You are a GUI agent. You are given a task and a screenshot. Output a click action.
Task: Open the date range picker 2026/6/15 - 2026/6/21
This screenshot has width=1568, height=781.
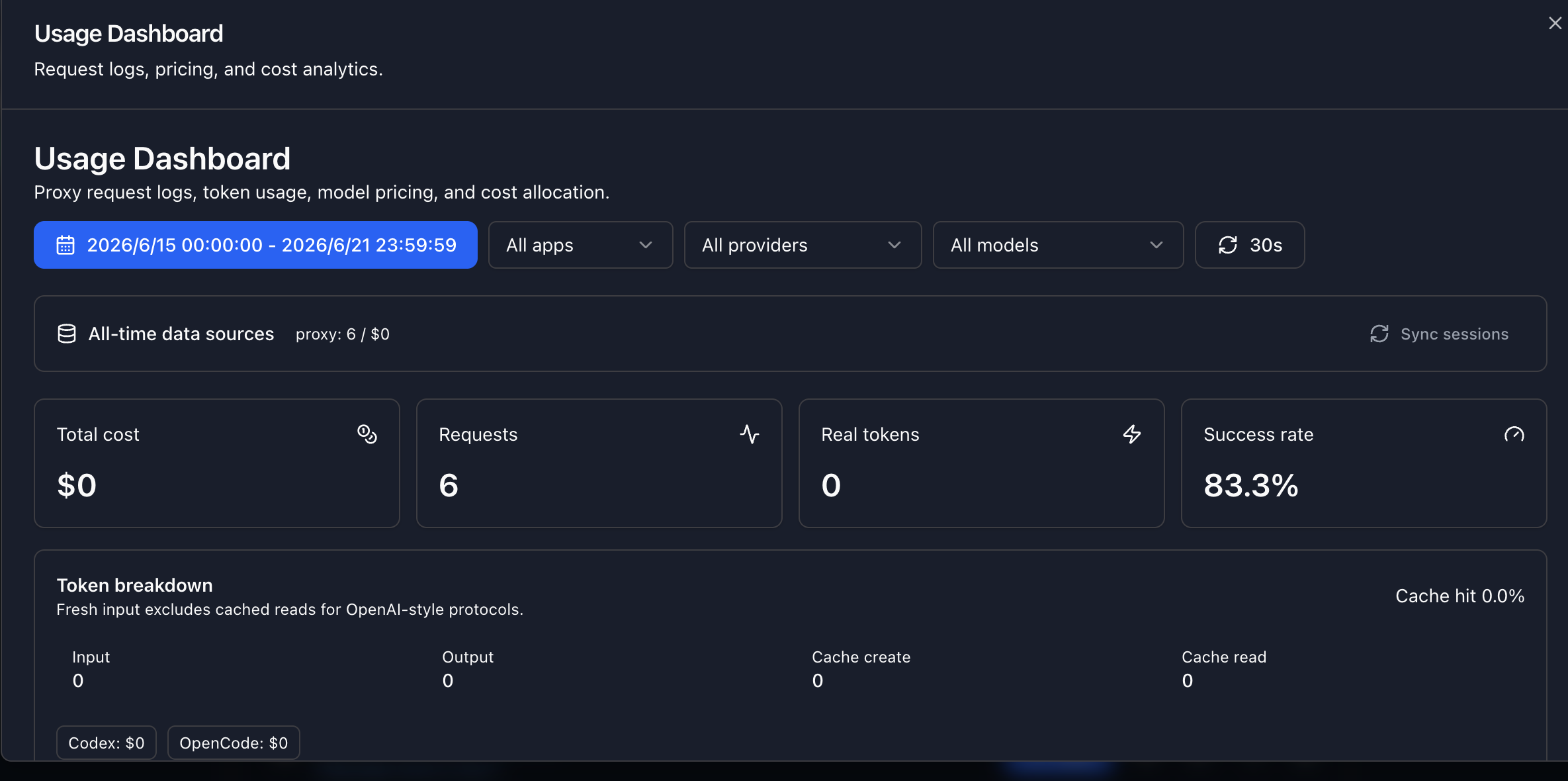pos(255,245)
